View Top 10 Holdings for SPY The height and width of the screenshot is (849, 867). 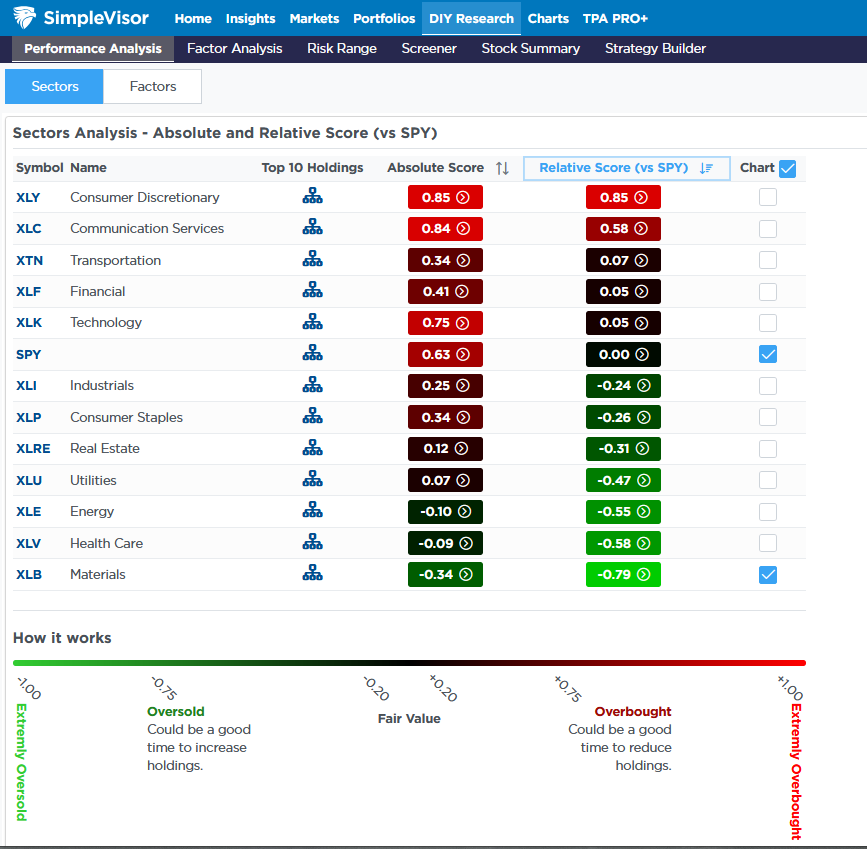tap(312, 353)
